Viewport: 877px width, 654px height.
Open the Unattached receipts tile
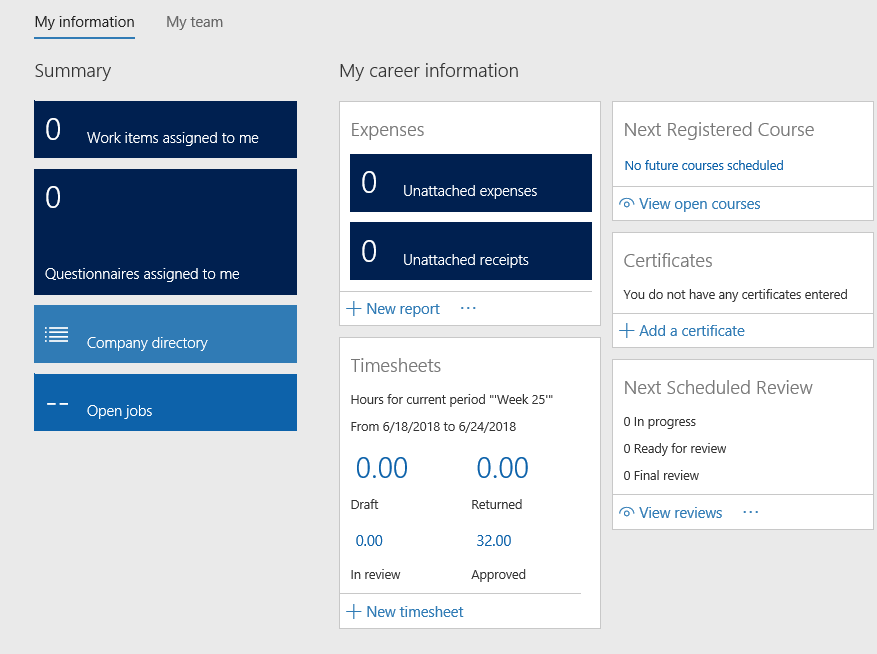(471, 251)
